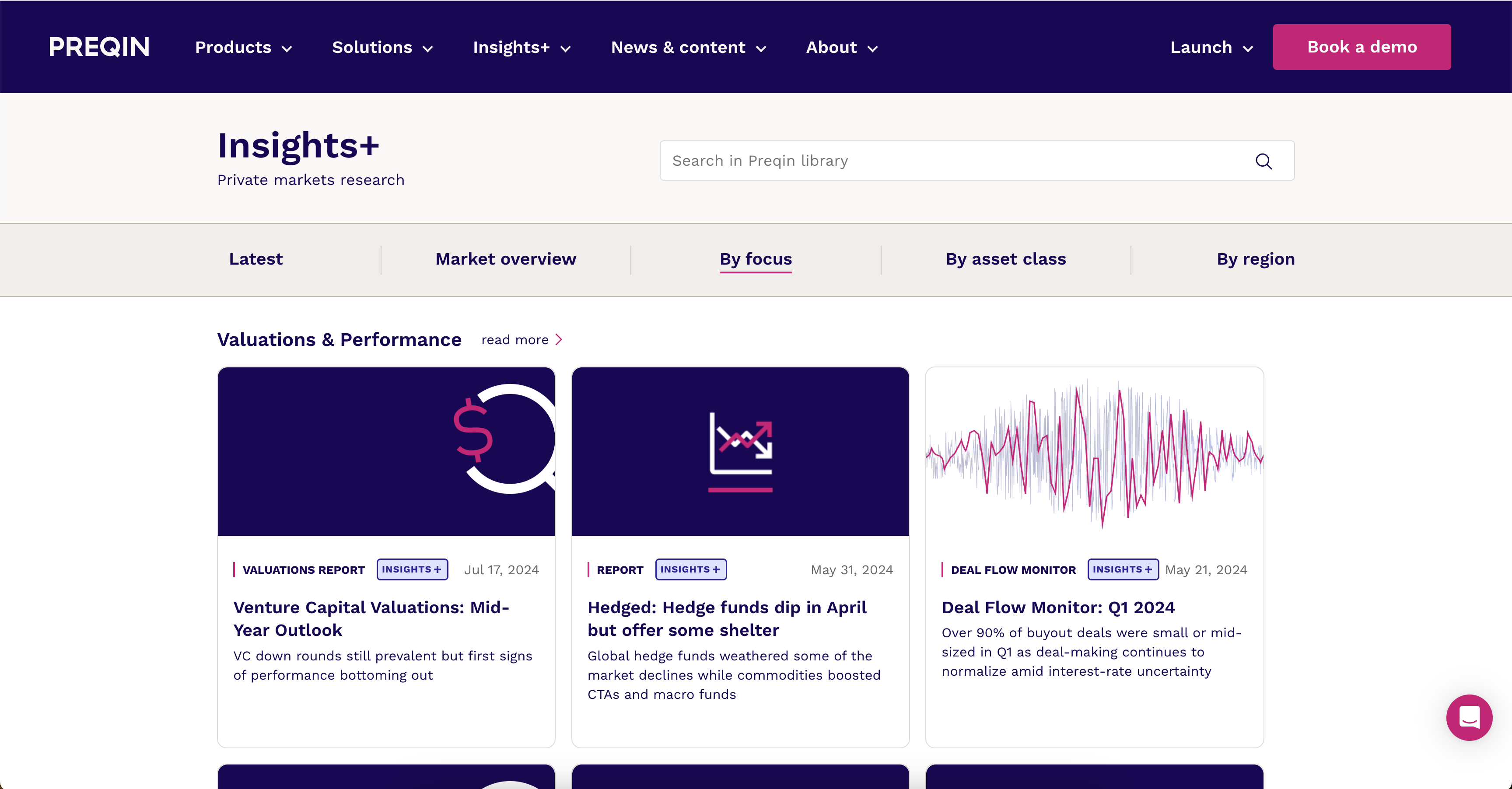Viewport: 1512px width, 789px height.
Task: Click the hedge fund chart thumbnail image
Action: [741, 452]
